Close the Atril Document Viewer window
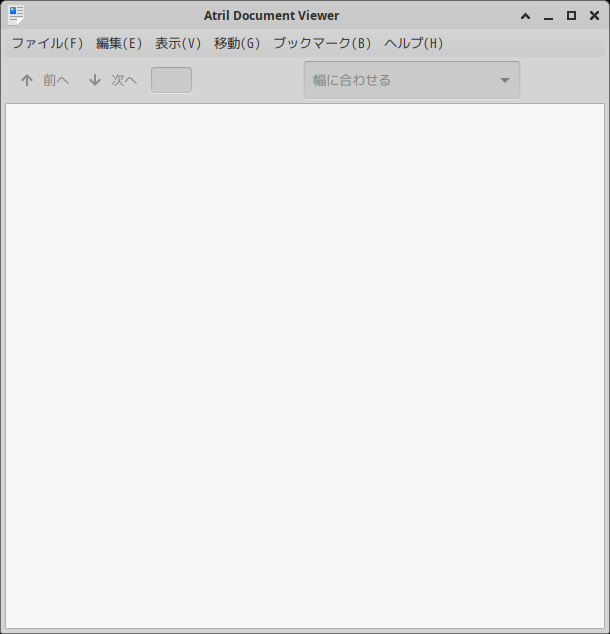610x634 pixels. pyautogui.click(x=594, y=16)
